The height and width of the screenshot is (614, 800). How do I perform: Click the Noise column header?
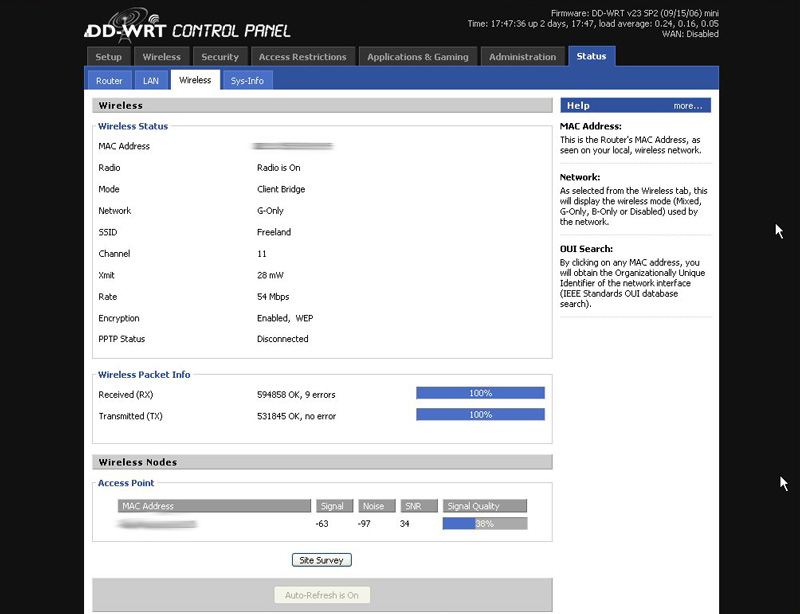(x=377, y=506)
